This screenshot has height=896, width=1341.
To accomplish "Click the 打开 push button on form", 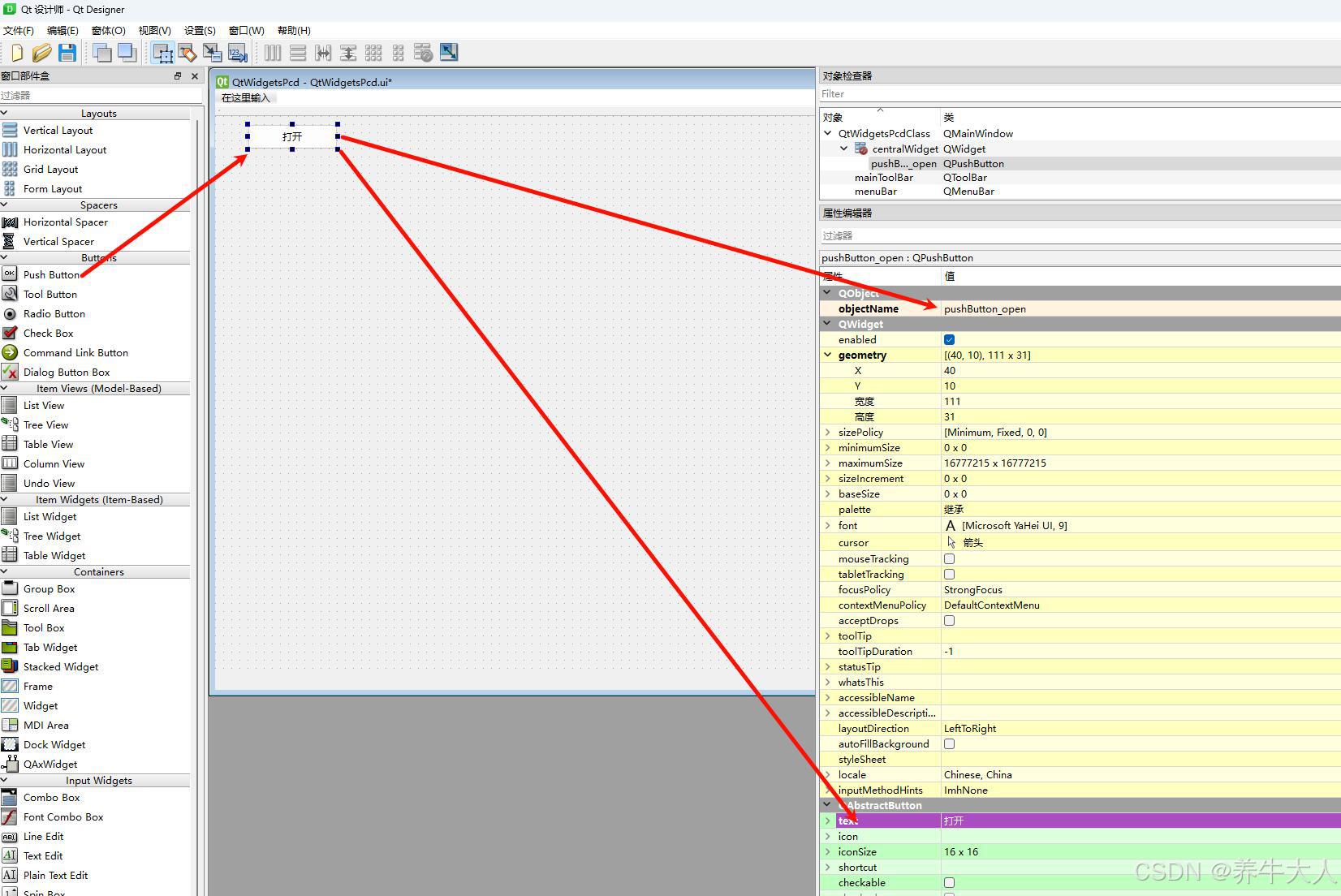I will (x=292, y=136).
